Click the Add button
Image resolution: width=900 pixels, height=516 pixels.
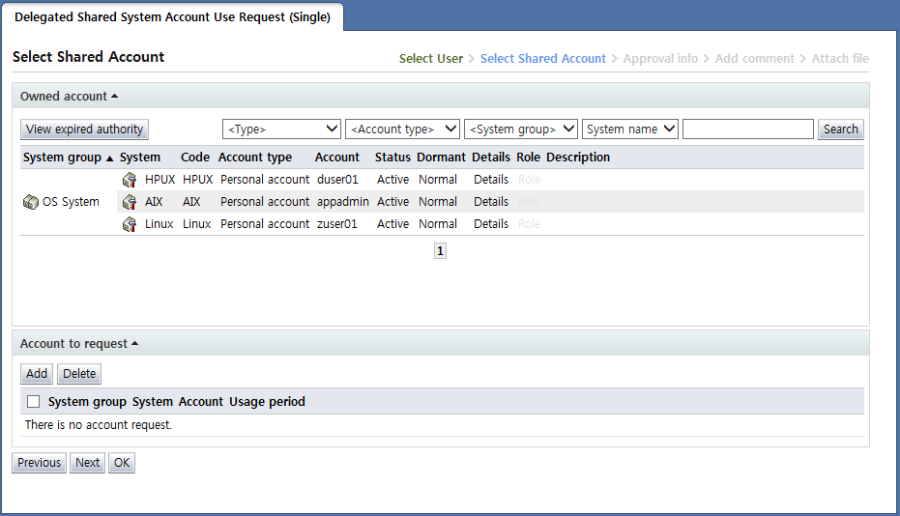37,374
